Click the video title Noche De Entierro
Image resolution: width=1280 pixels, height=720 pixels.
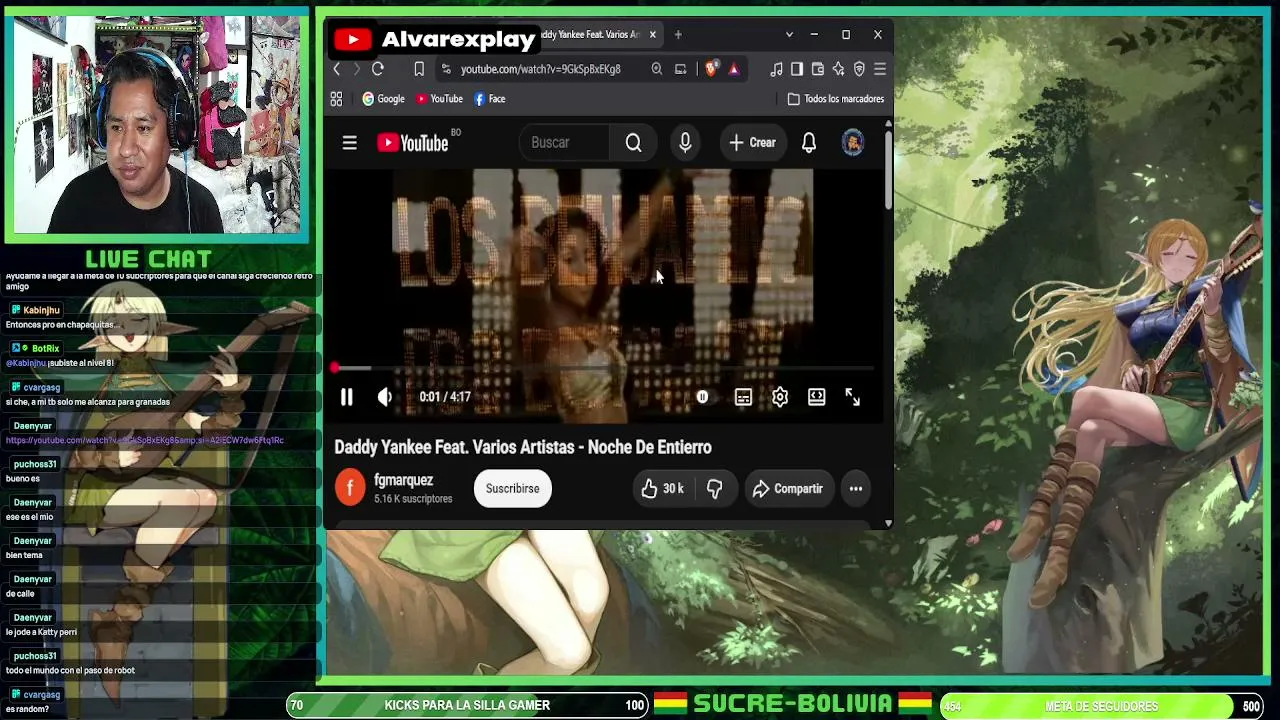[523, 447]
